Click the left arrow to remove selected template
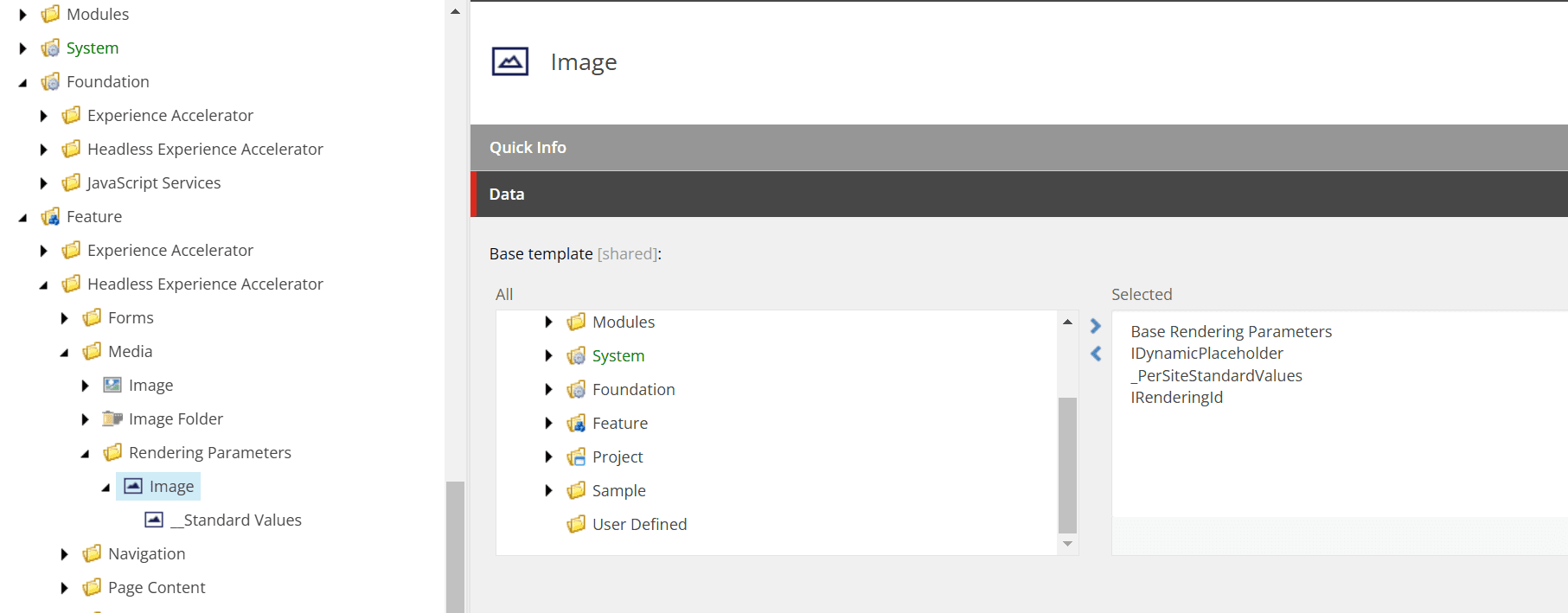Screen dimensions: 1568x613 [x=1095, y=354]
